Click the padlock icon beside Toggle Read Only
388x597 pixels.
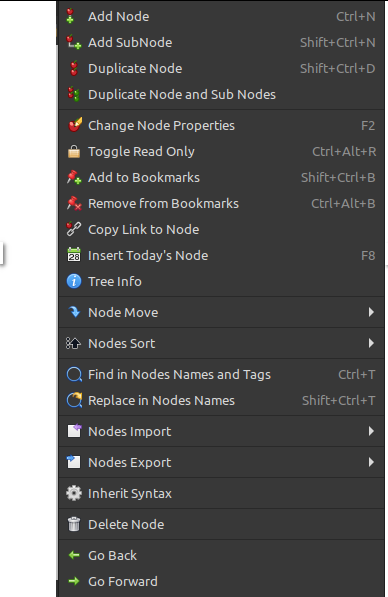(x=74, y=152)
